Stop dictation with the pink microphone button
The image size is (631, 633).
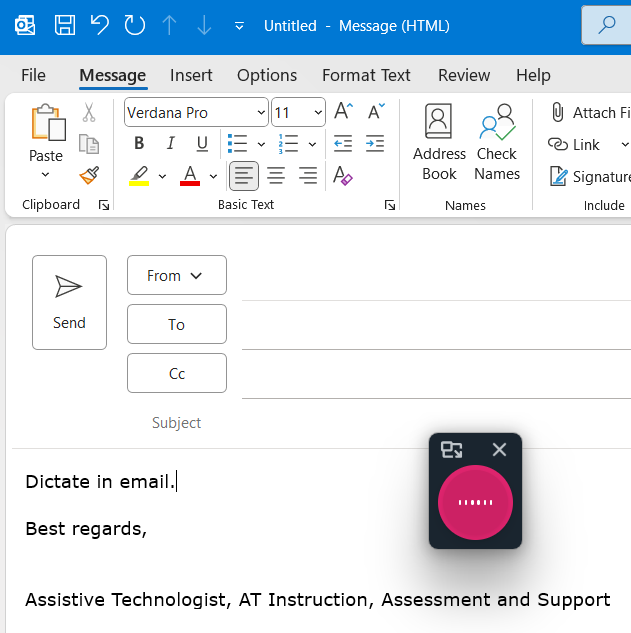point(476,502)
